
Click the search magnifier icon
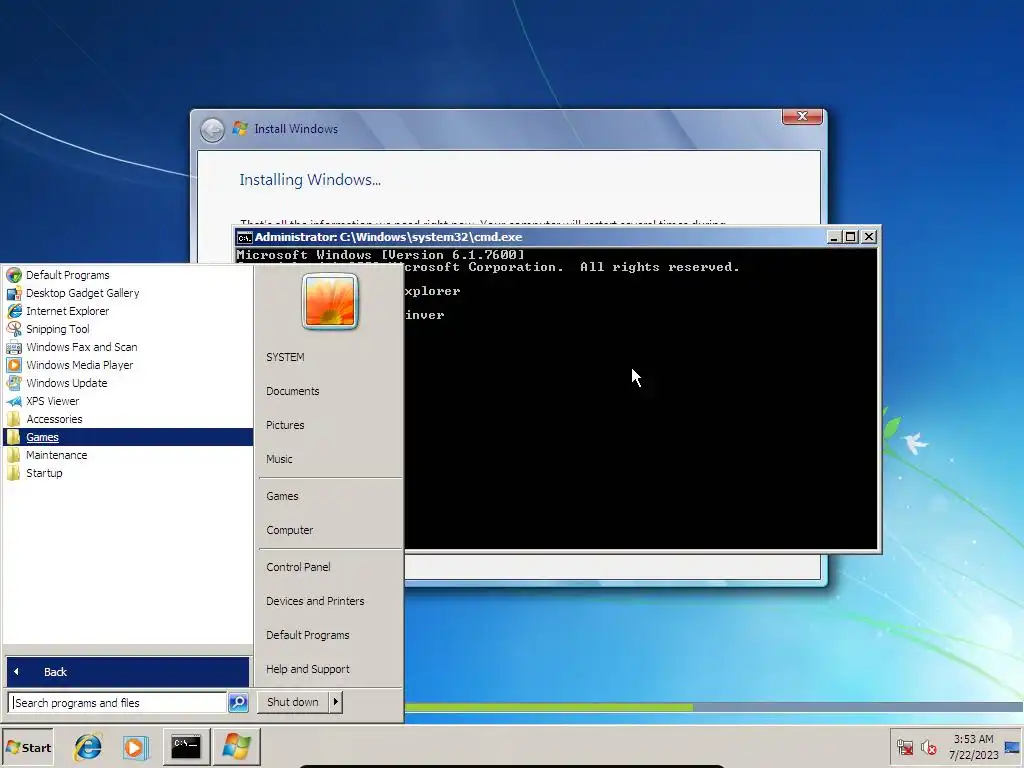point(238,703)
